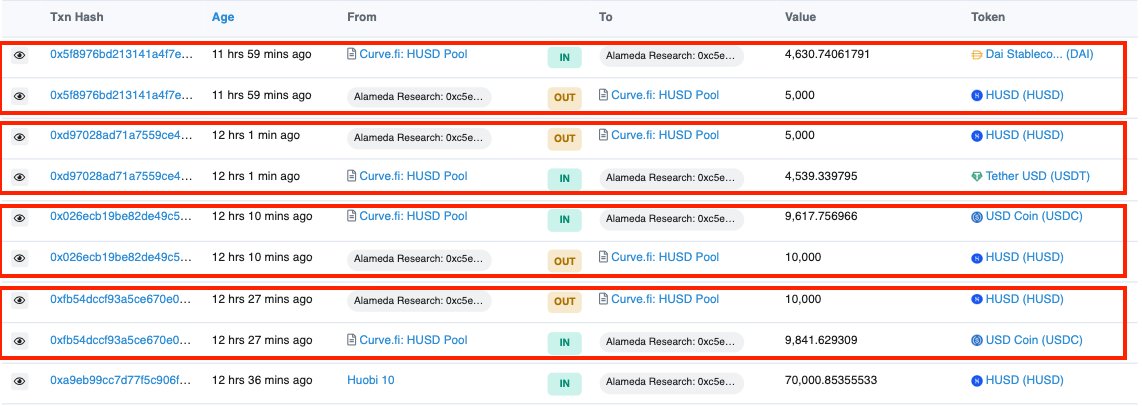The width and height of the screenshot is (1142, 406).
Task: Click the HUSD logo in the 70,000.85355533 row
Action: coord(977,380)
